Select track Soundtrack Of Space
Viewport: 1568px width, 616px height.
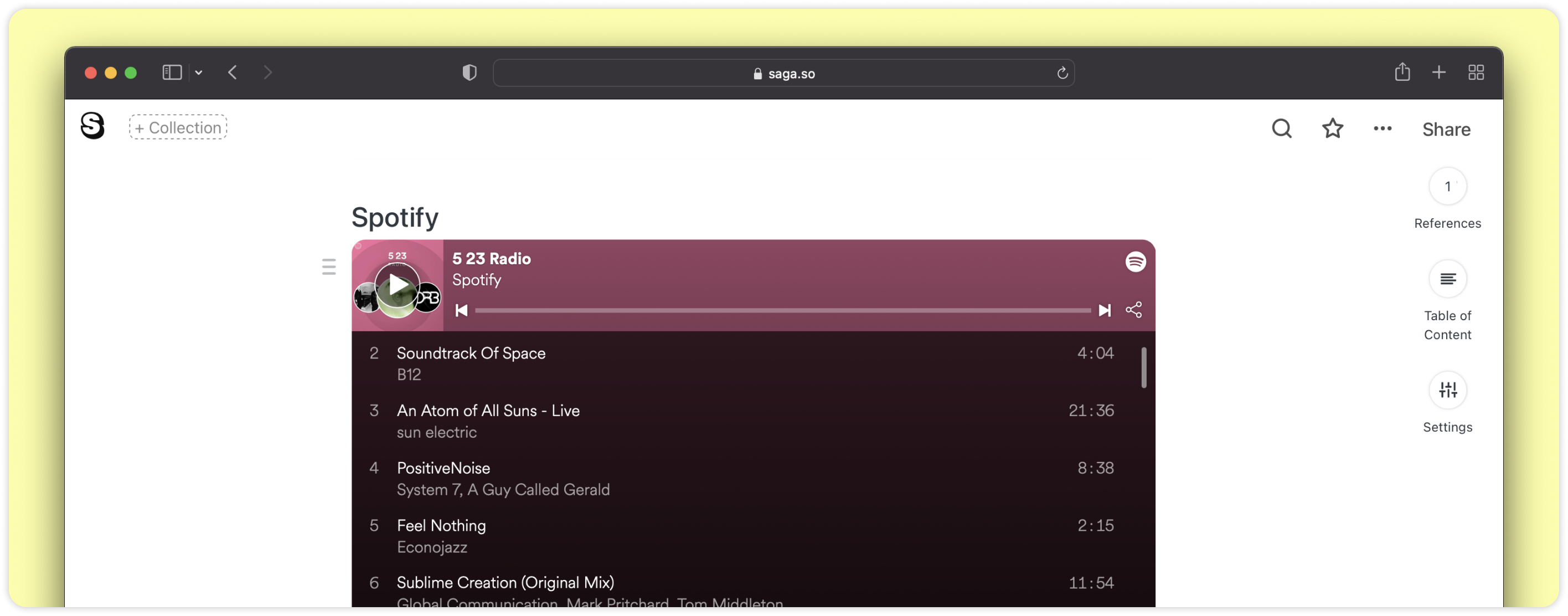(471, 353)
